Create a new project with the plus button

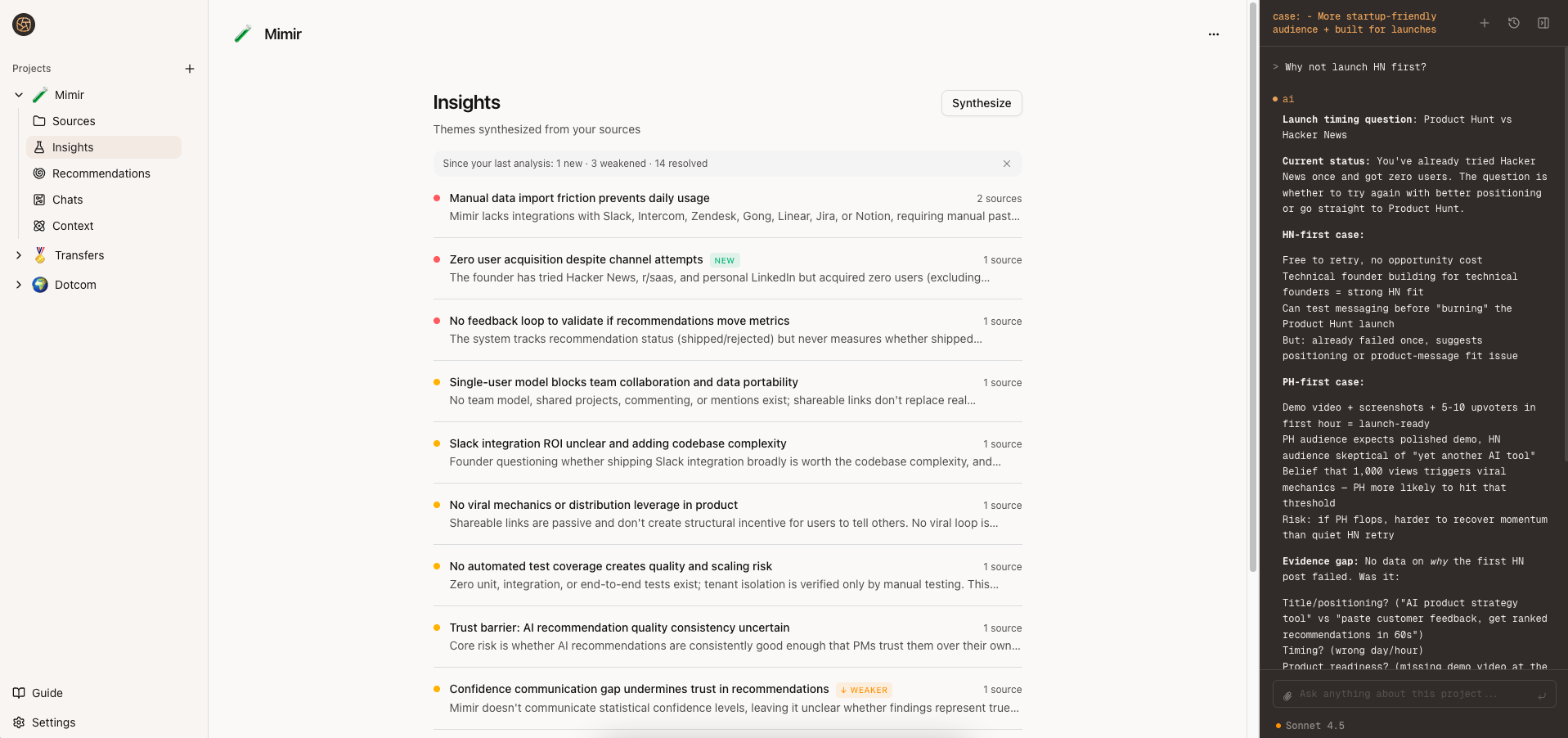(x=190, y=69)
